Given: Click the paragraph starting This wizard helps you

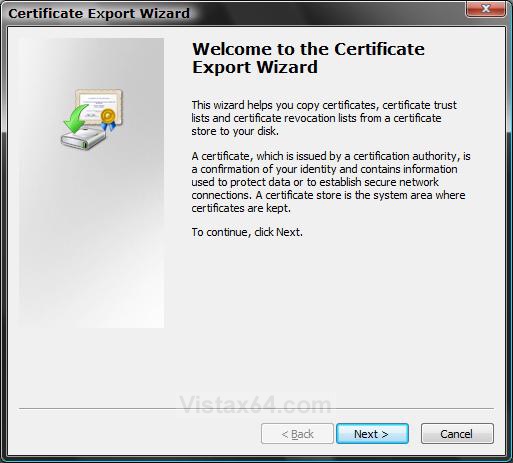Looking at the screenshot, I should [324, 118].
